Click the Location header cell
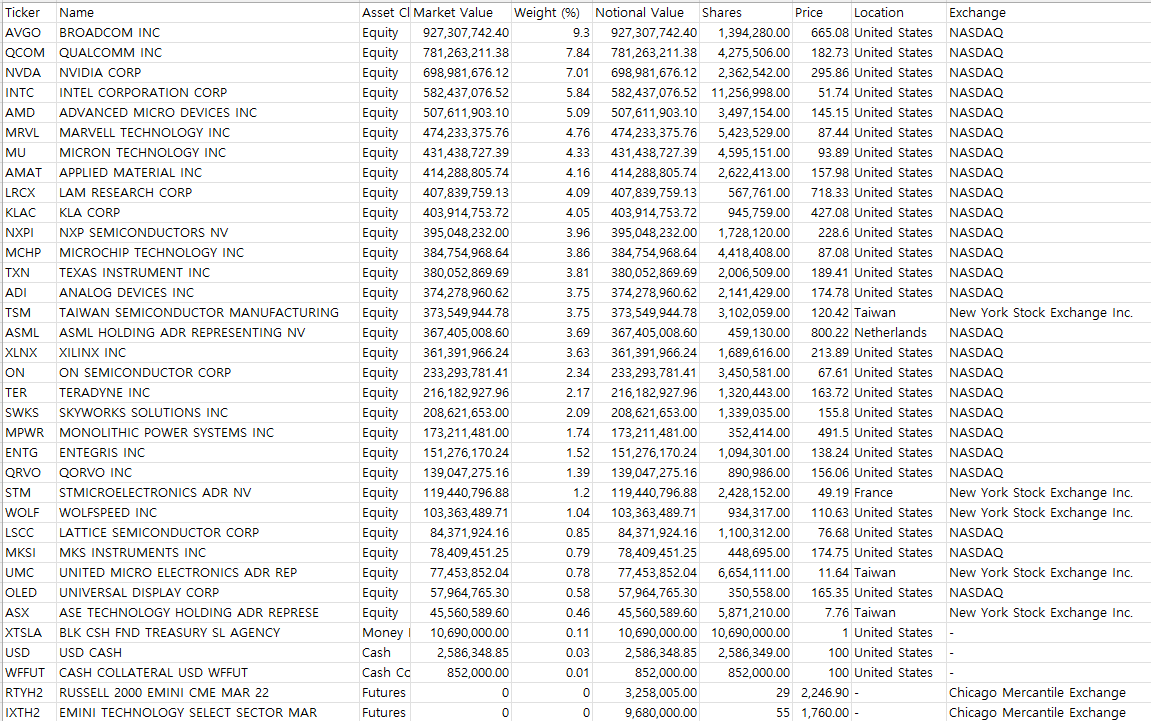The image size is (1151, 721). click(x=898, y=12)
